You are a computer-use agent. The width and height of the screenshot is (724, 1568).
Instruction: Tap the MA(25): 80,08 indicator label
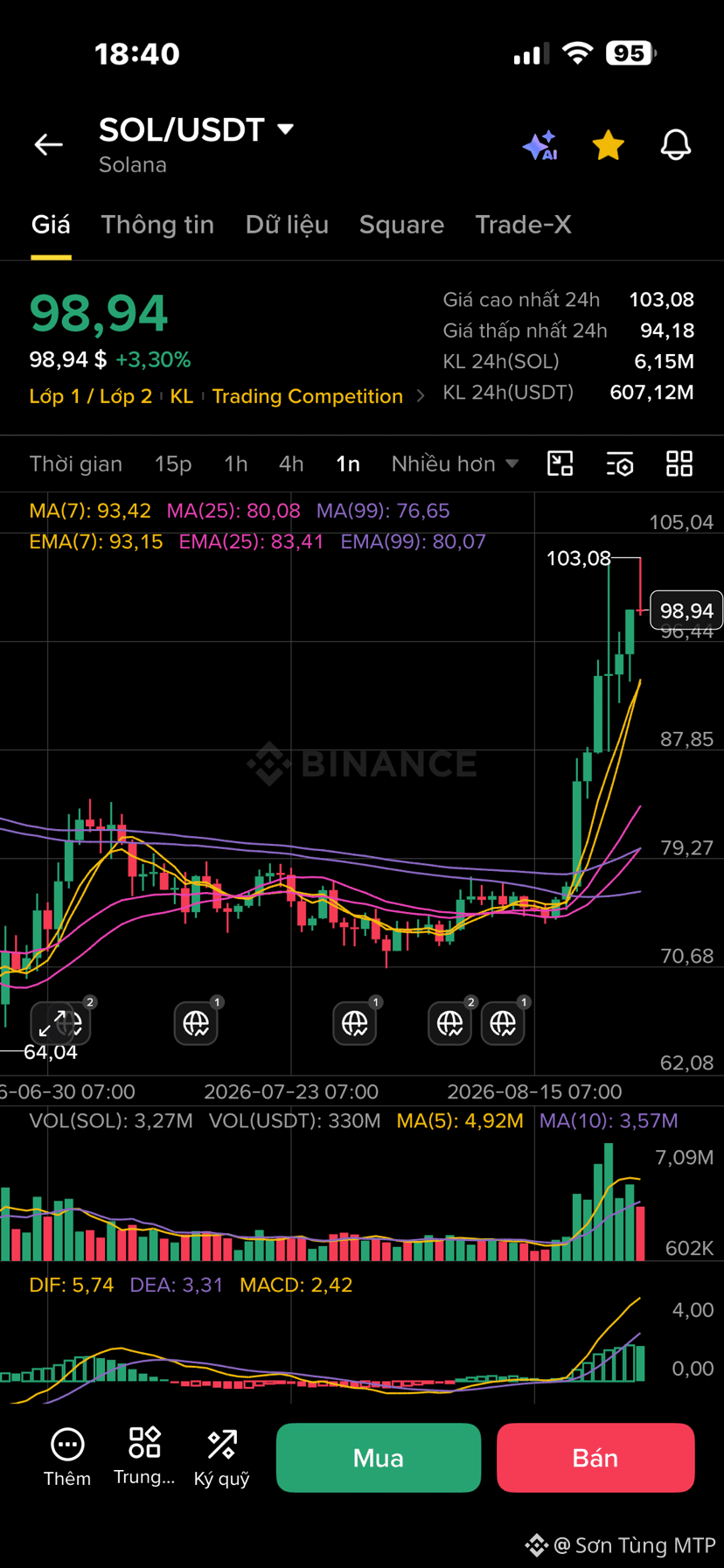tap(233, 511)
